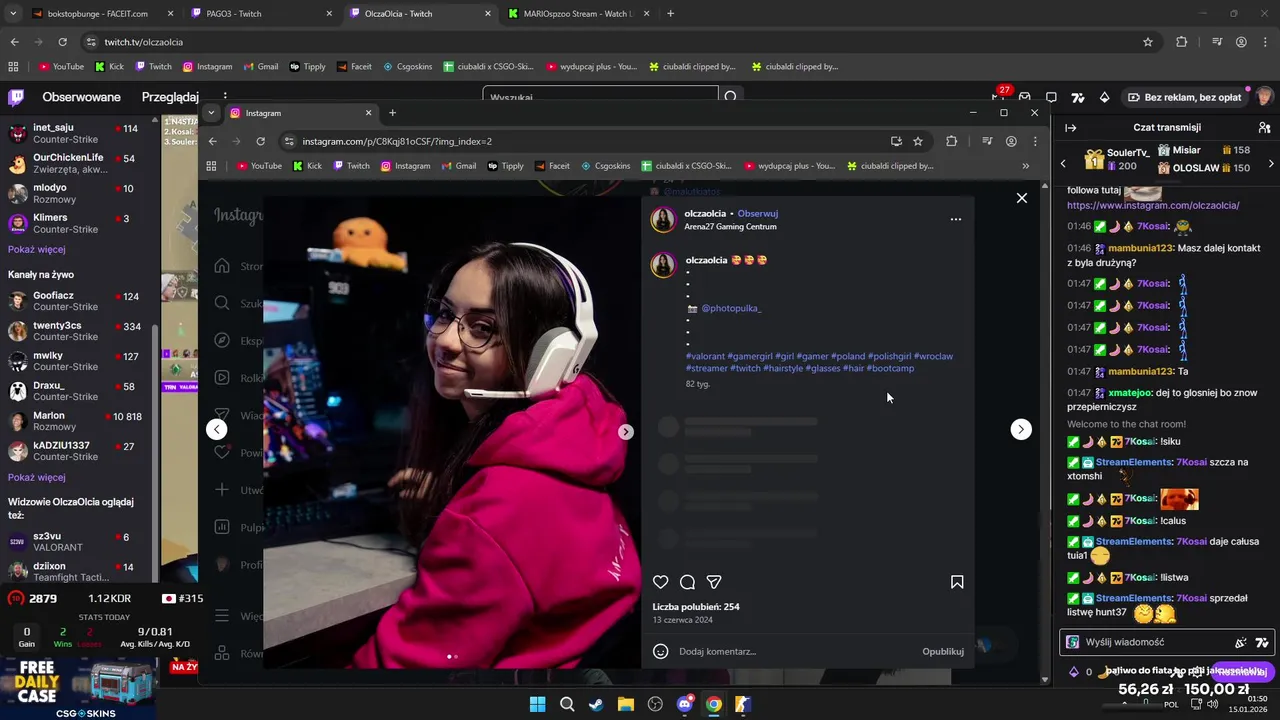Open new tab in Instagram window
Screen dimensions: 1280x720
(x=392, y=113)
